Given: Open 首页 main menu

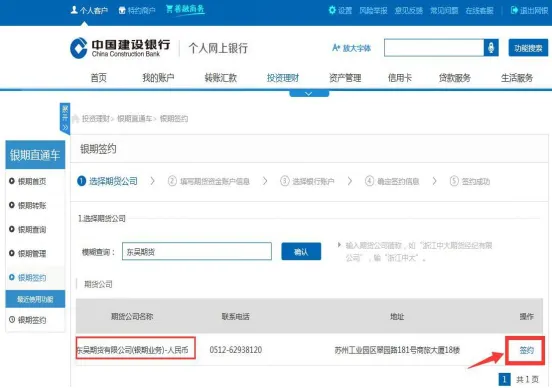Looking at the screenshot, I should (99, 77).
